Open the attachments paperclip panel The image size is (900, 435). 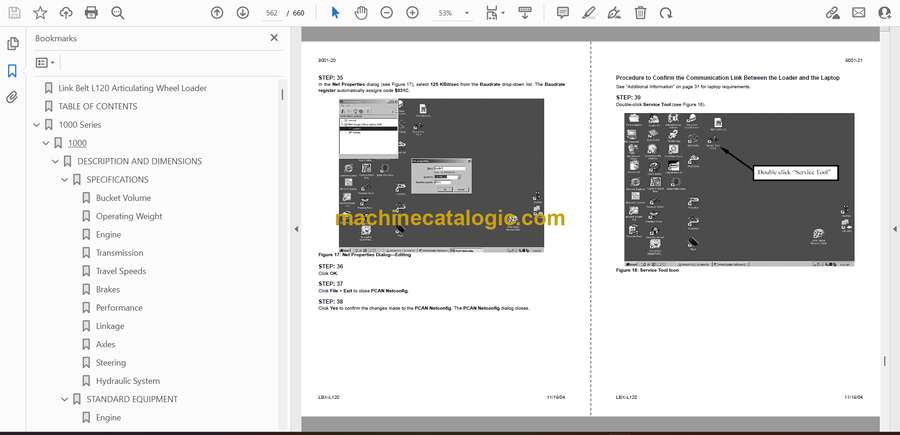coord(12,97)
